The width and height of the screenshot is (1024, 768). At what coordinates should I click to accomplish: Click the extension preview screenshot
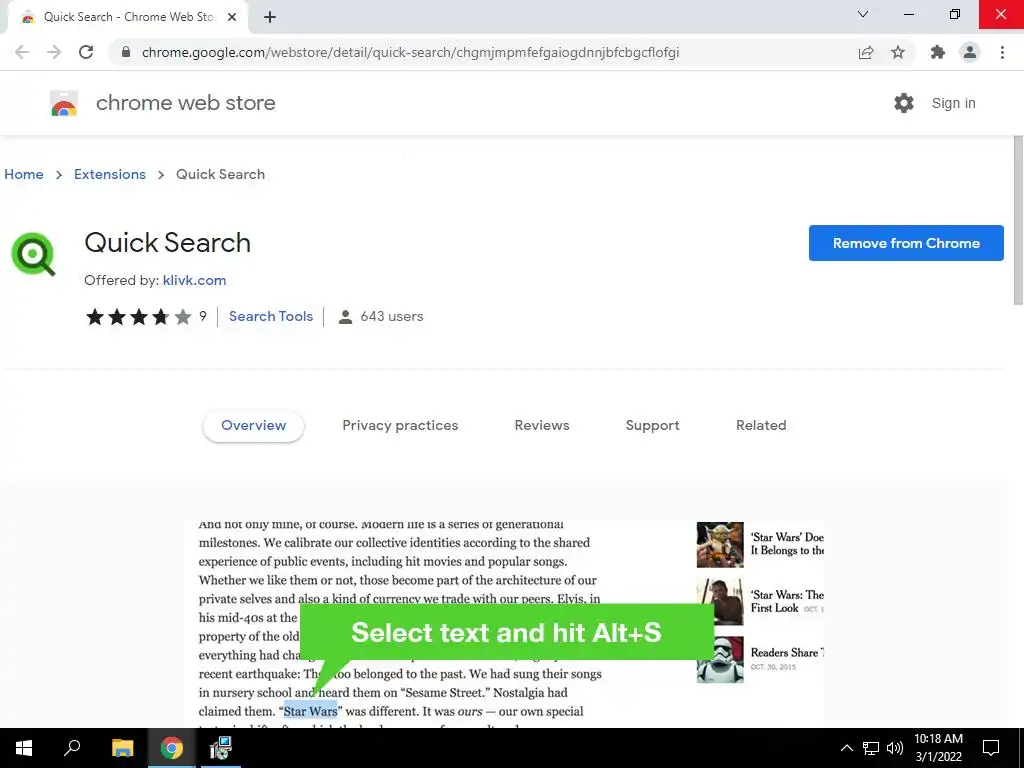click(504, 624)
